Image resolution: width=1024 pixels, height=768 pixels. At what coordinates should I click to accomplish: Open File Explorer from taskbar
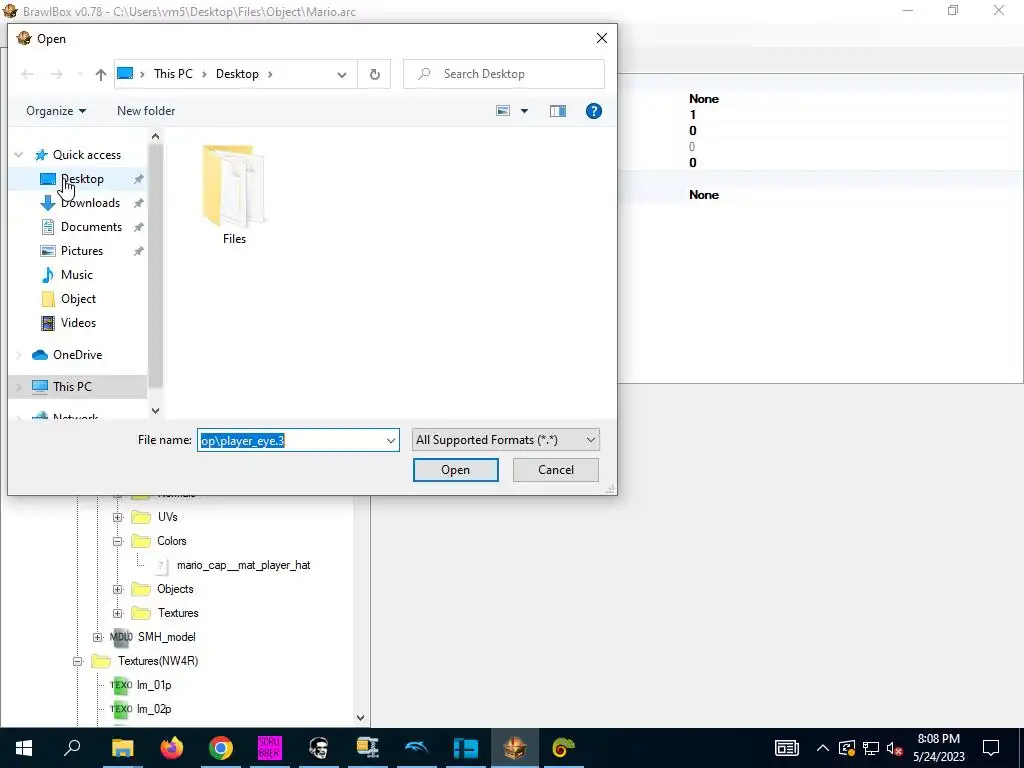122,748
